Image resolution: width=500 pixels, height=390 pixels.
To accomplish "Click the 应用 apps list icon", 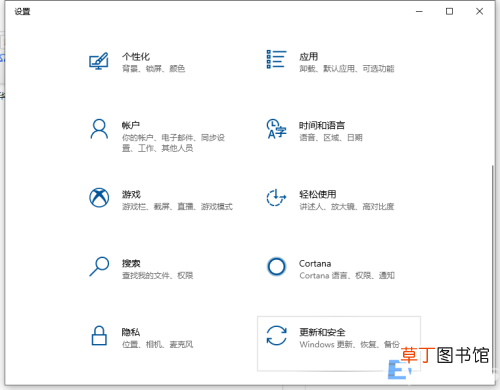I will tap(276, 59).
